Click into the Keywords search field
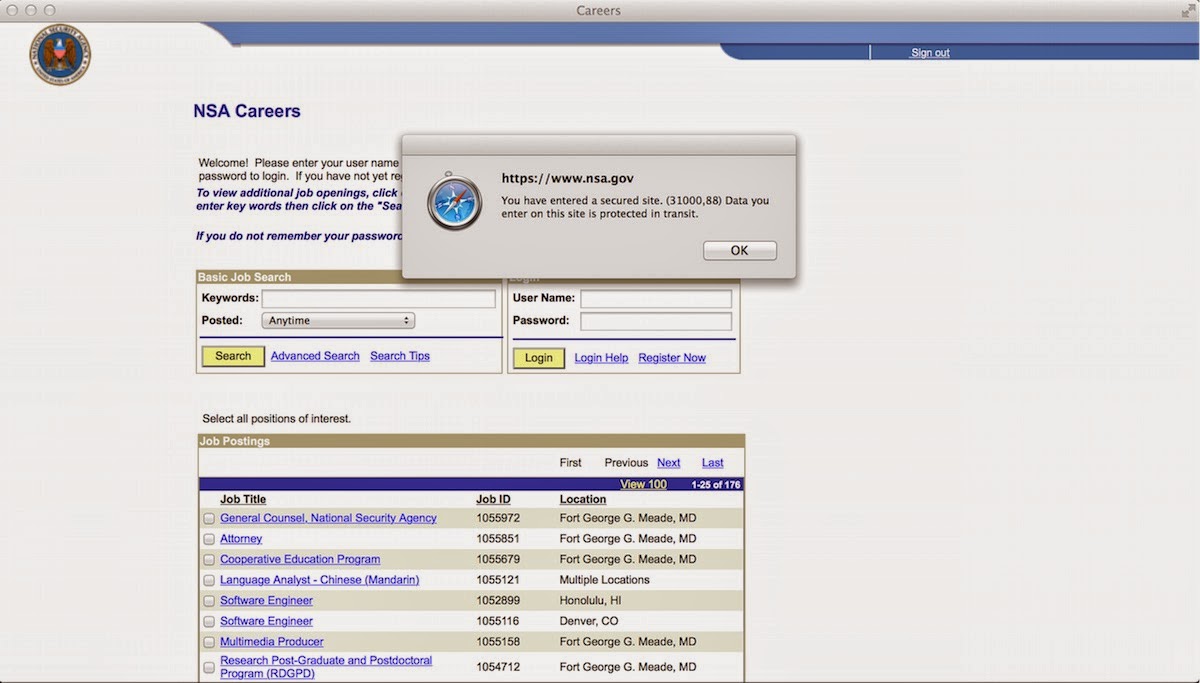This screenshot has height=683, width=1200. [x=378, y=299]
